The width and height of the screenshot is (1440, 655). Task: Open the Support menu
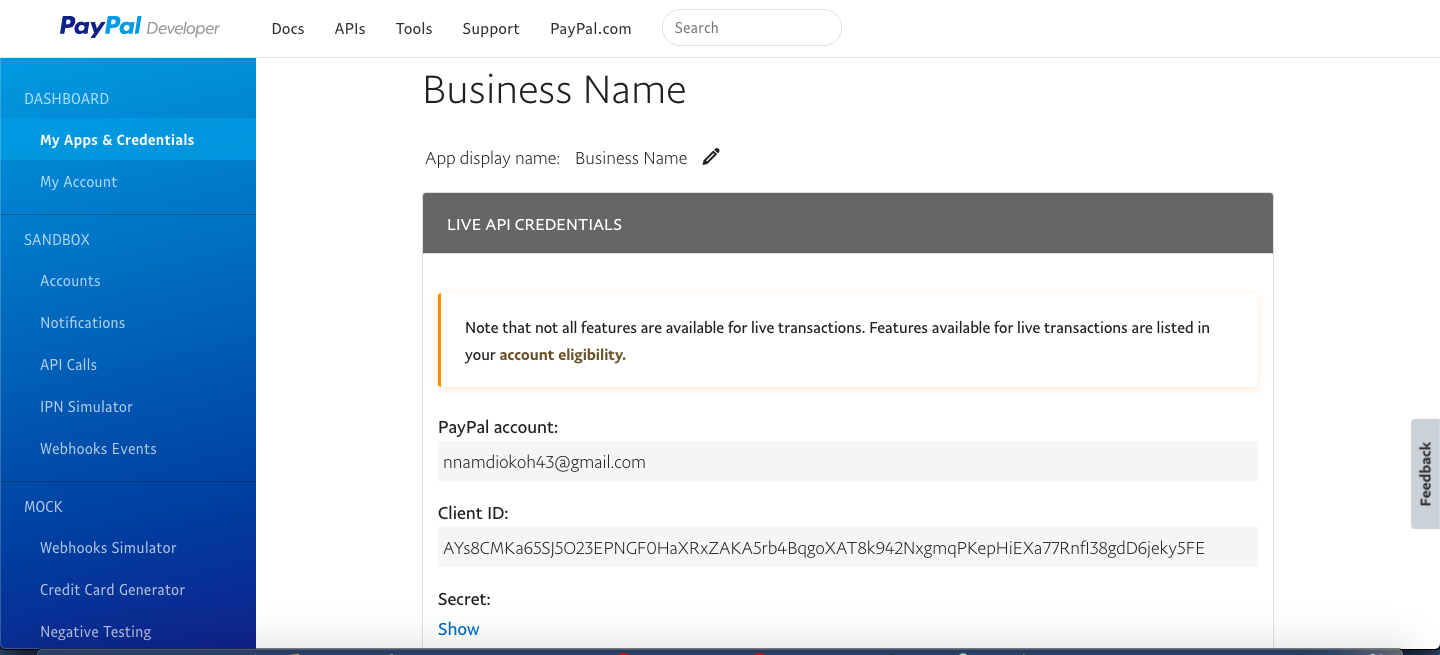click(491, 28)
